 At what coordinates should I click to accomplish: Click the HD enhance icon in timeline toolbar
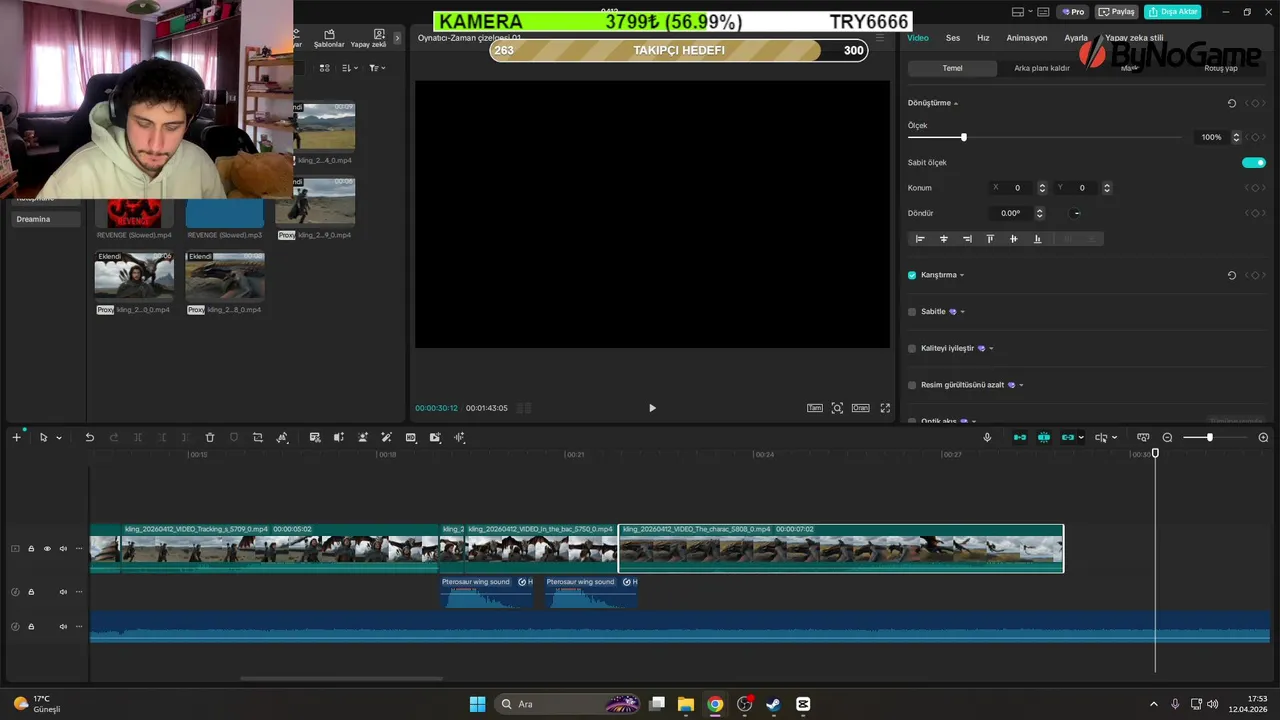[x=411, y=438]
